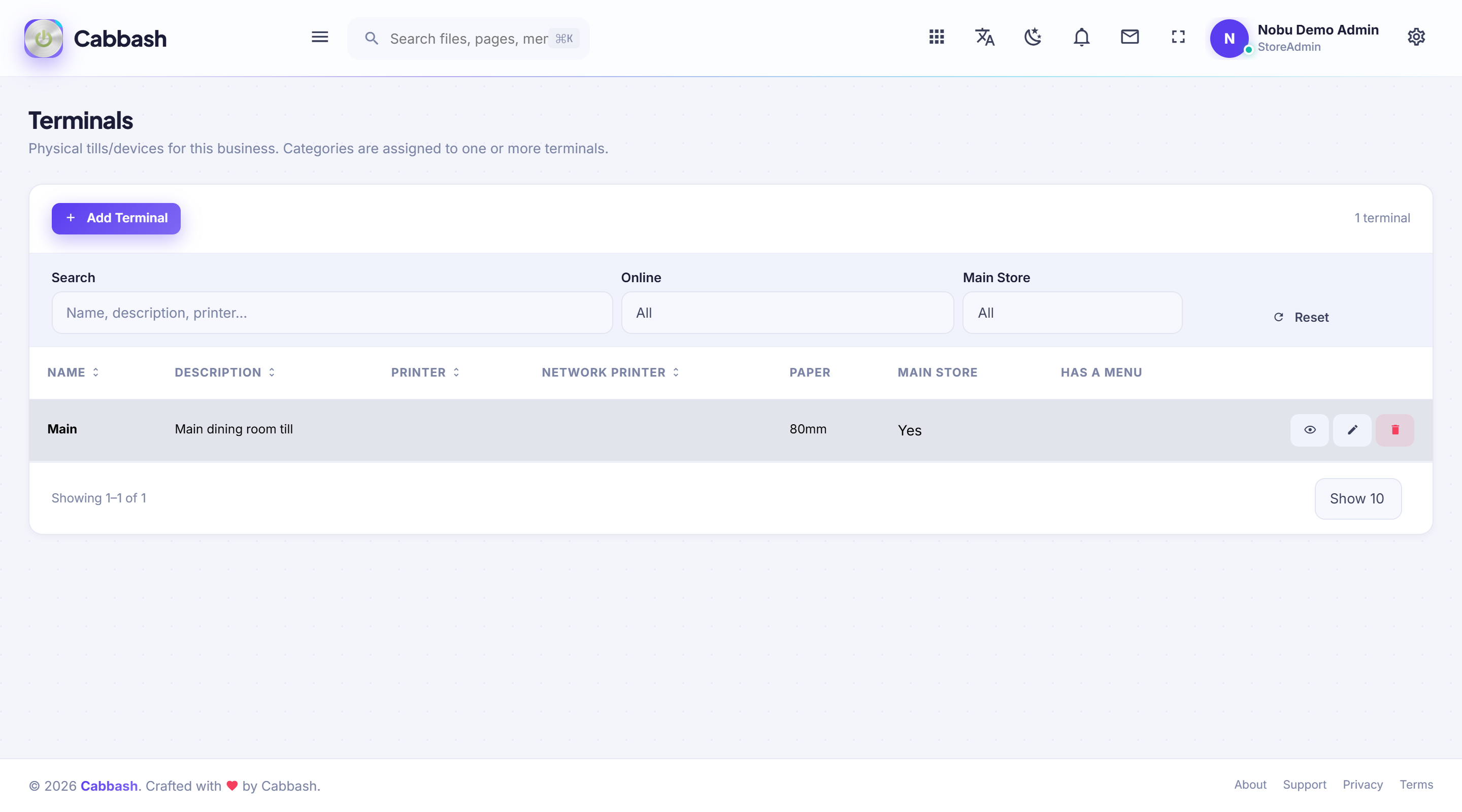Open the mail inbox icon
Image resolution: width=1462 pixels, height=812 pixels.
[1129, 38]
